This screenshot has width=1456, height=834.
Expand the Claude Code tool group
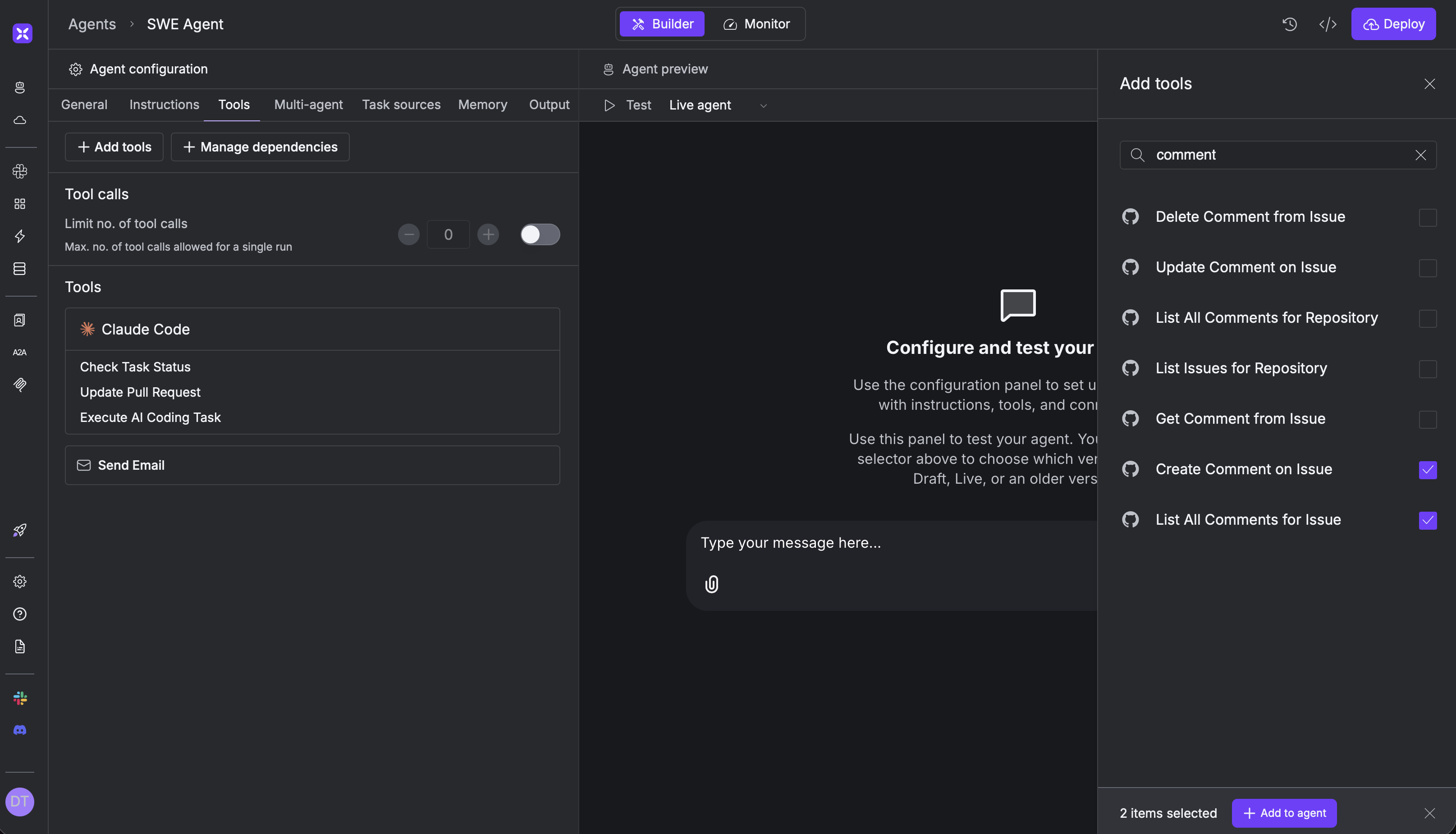coord(312,329)
